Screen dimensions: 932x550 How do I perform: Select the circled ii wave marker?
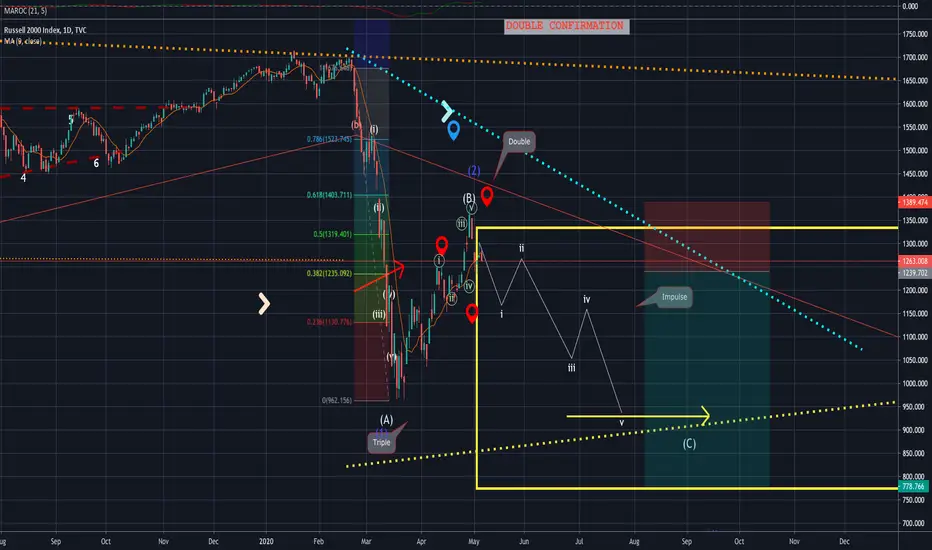452,298
